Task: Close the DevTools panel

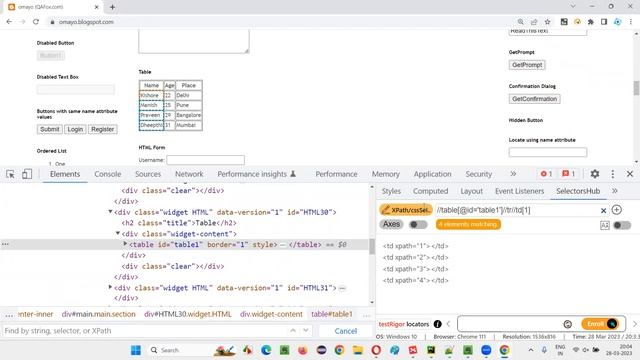Action: (x=630, y=174)
